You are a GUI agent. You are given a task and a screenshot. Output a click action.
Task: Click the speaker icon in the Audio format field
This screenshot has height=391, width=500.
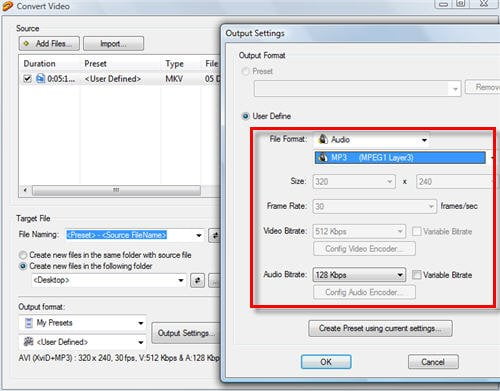[x=323, y=139]
